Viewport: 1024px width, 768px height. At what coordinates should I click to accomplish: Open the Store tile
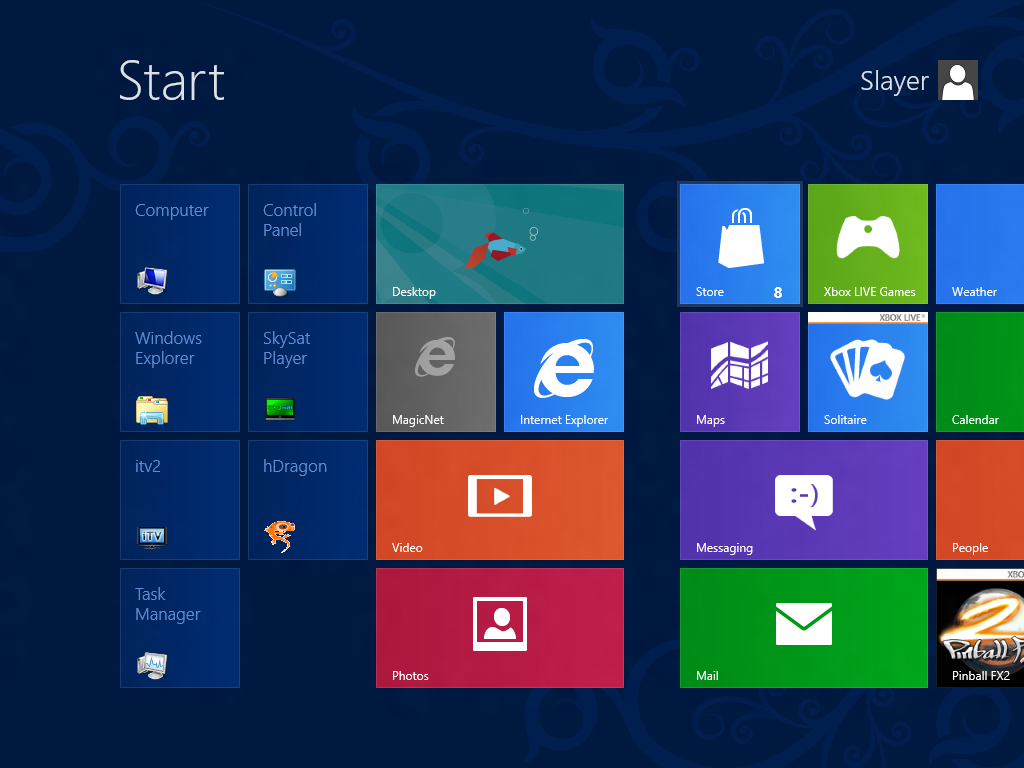[x=739, y=244]
